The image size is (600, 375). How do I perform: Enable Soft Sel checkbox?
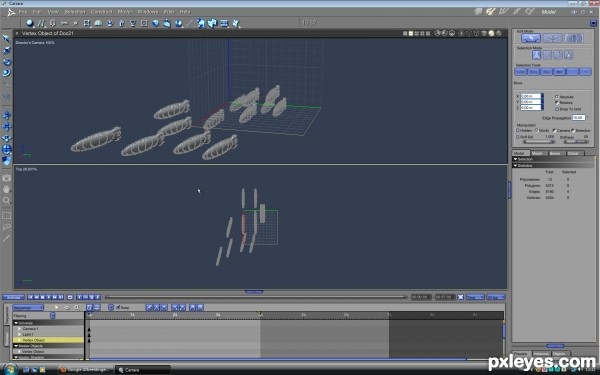pyautogui.click(x=518, y=137)
